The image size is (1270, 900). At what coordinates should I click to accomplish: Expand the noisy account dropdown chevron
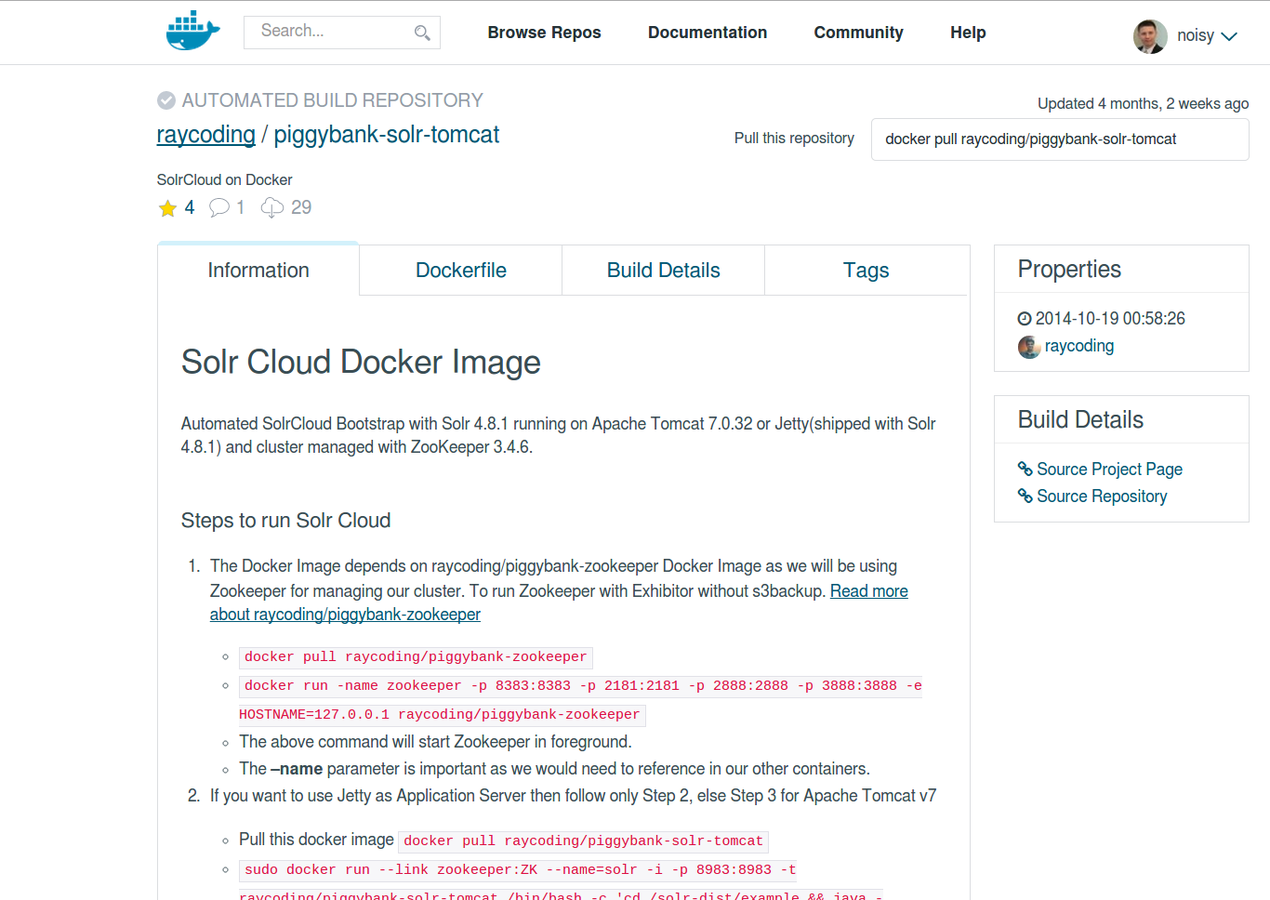click(1230, 37)
